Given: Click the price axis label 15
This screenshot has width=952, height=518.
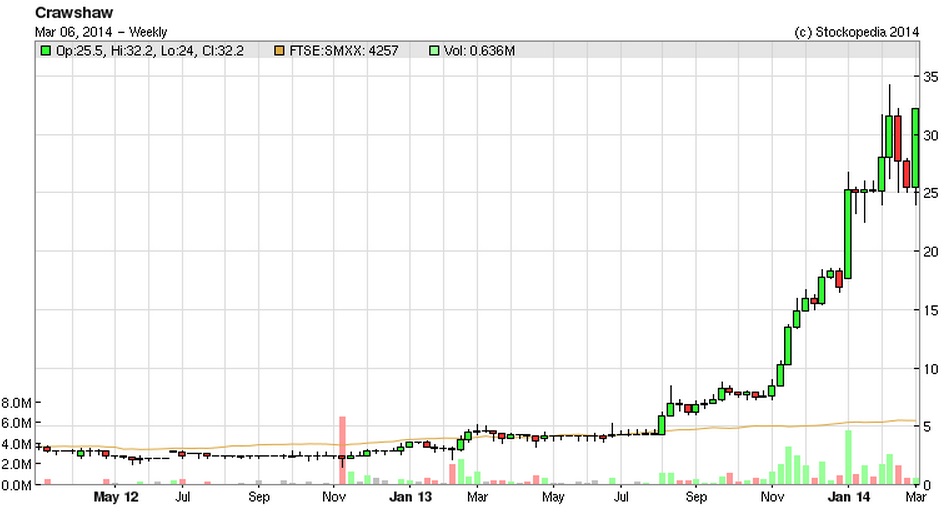Looking at the screenshot, I should point(930,310).
